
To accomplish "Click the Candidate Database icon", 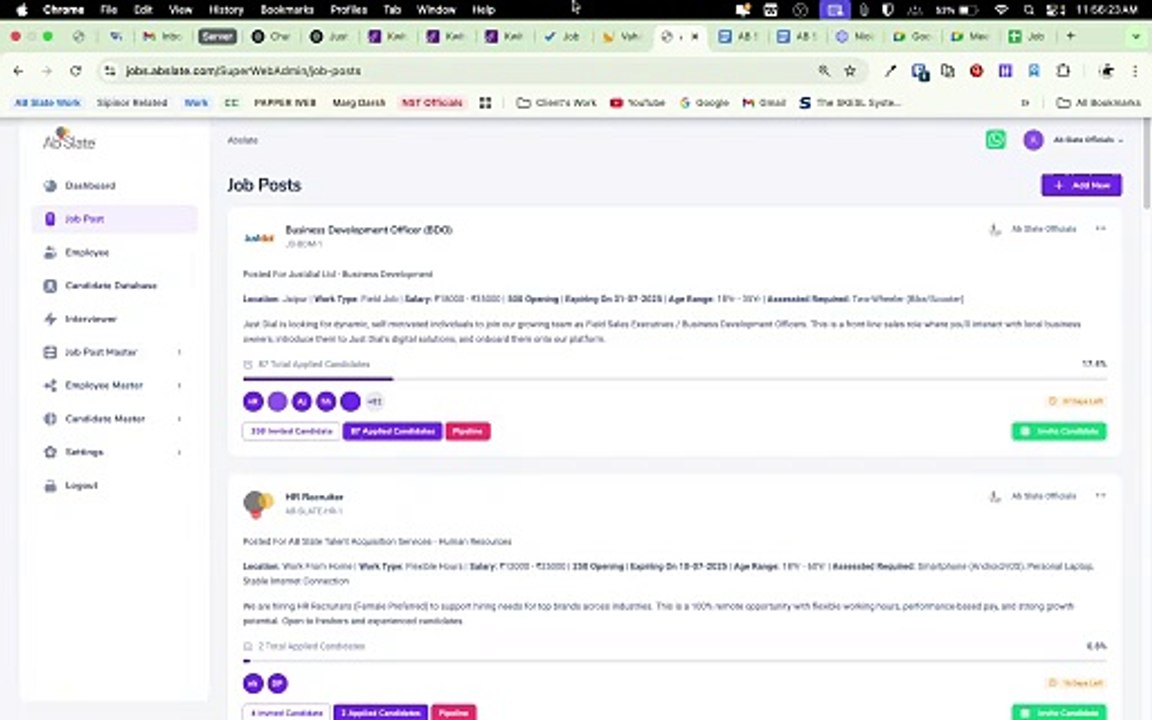I will point(50,286).
